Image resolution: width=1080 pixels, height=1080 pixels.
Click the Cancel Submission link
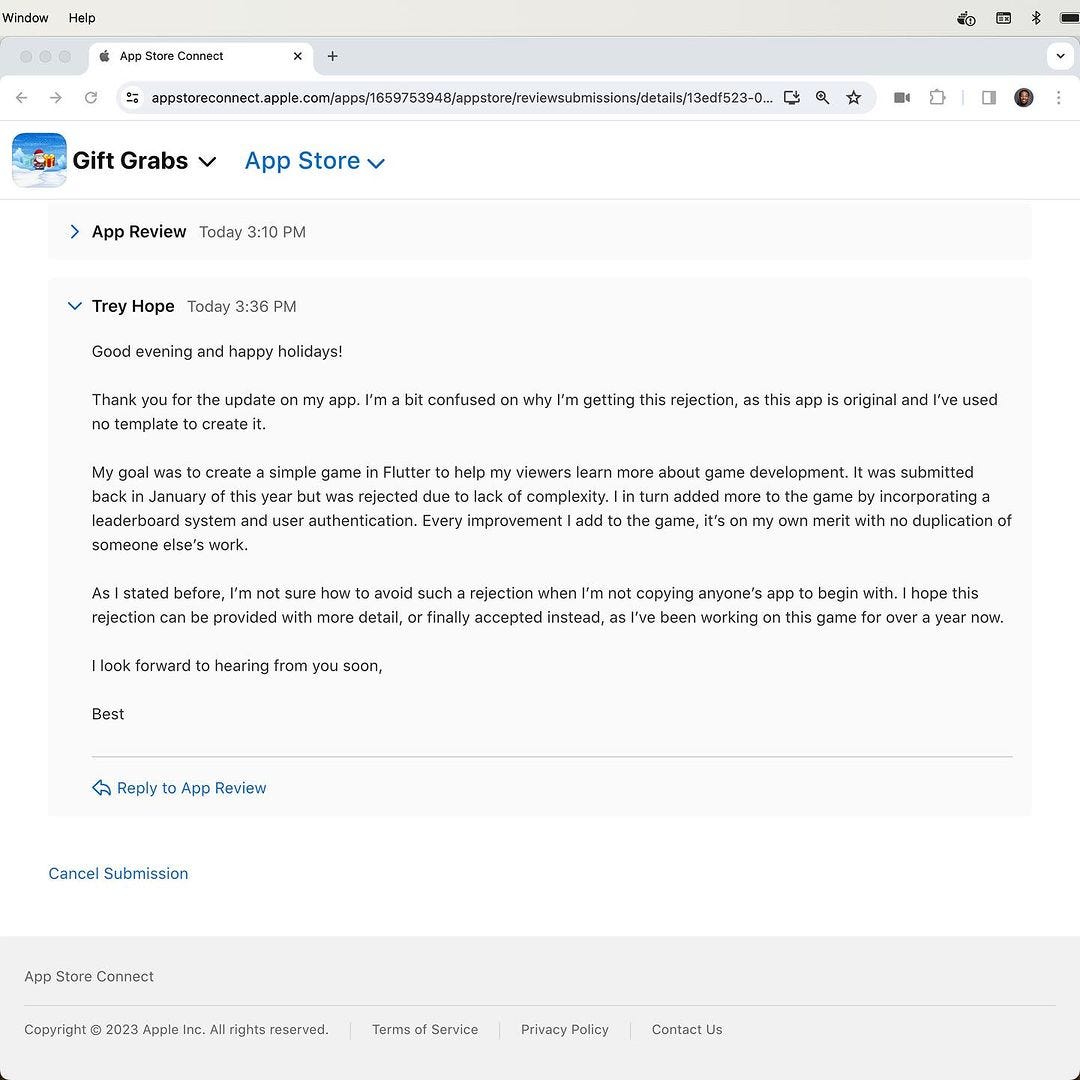tap(118, 873)
